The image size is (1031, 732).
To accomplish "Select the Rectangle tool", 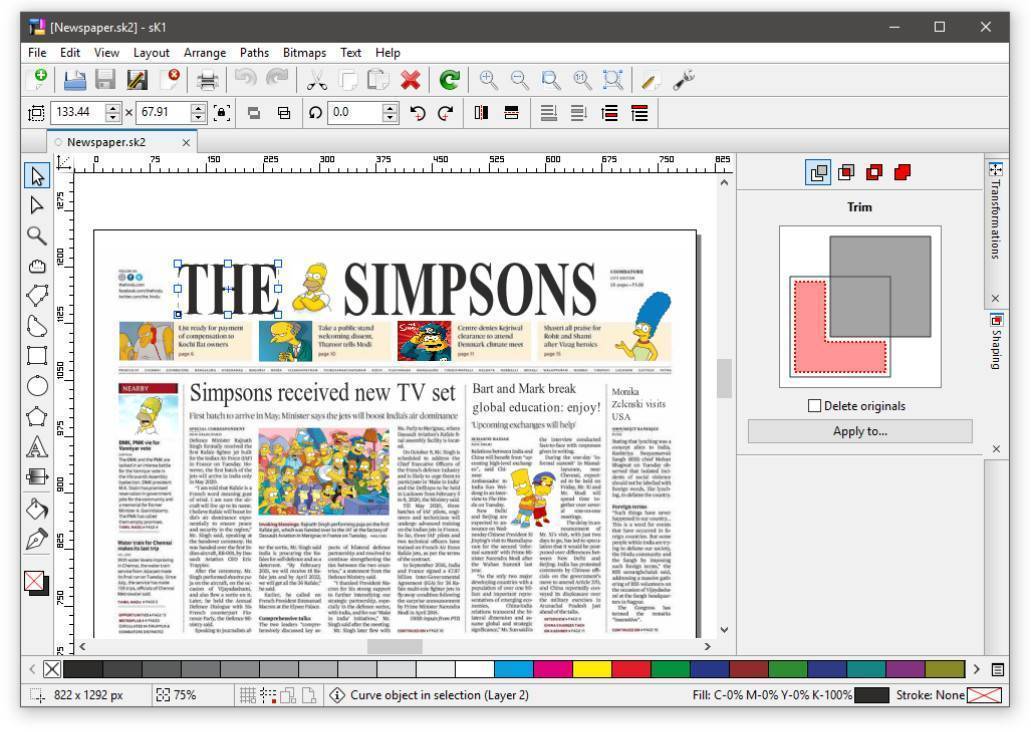I will click(x=37, y=356).
